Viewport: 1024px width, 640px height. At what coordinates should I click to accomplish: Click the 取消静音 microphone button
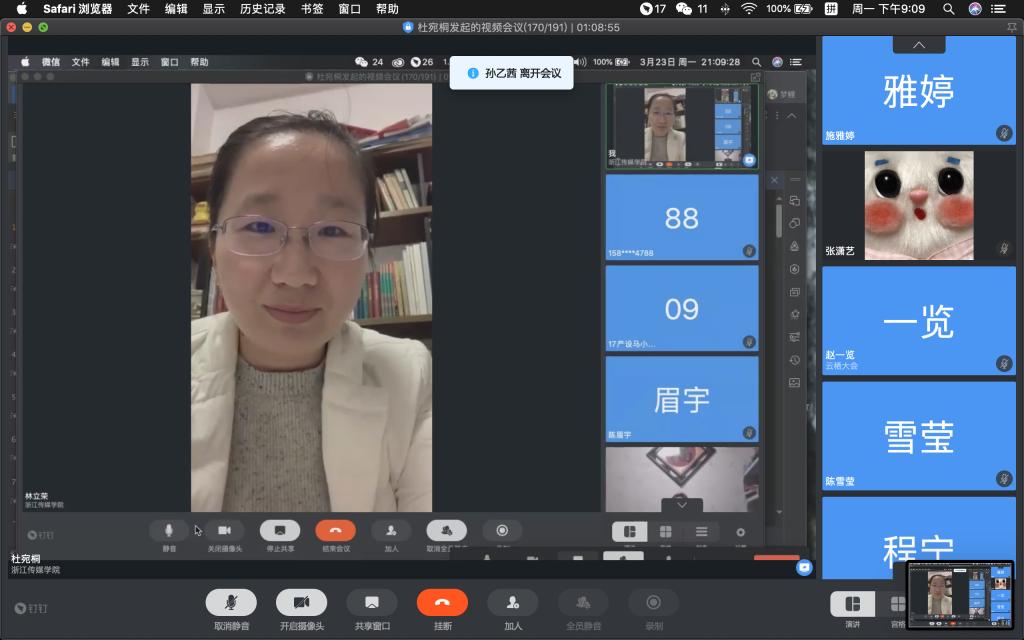[231, 602]
